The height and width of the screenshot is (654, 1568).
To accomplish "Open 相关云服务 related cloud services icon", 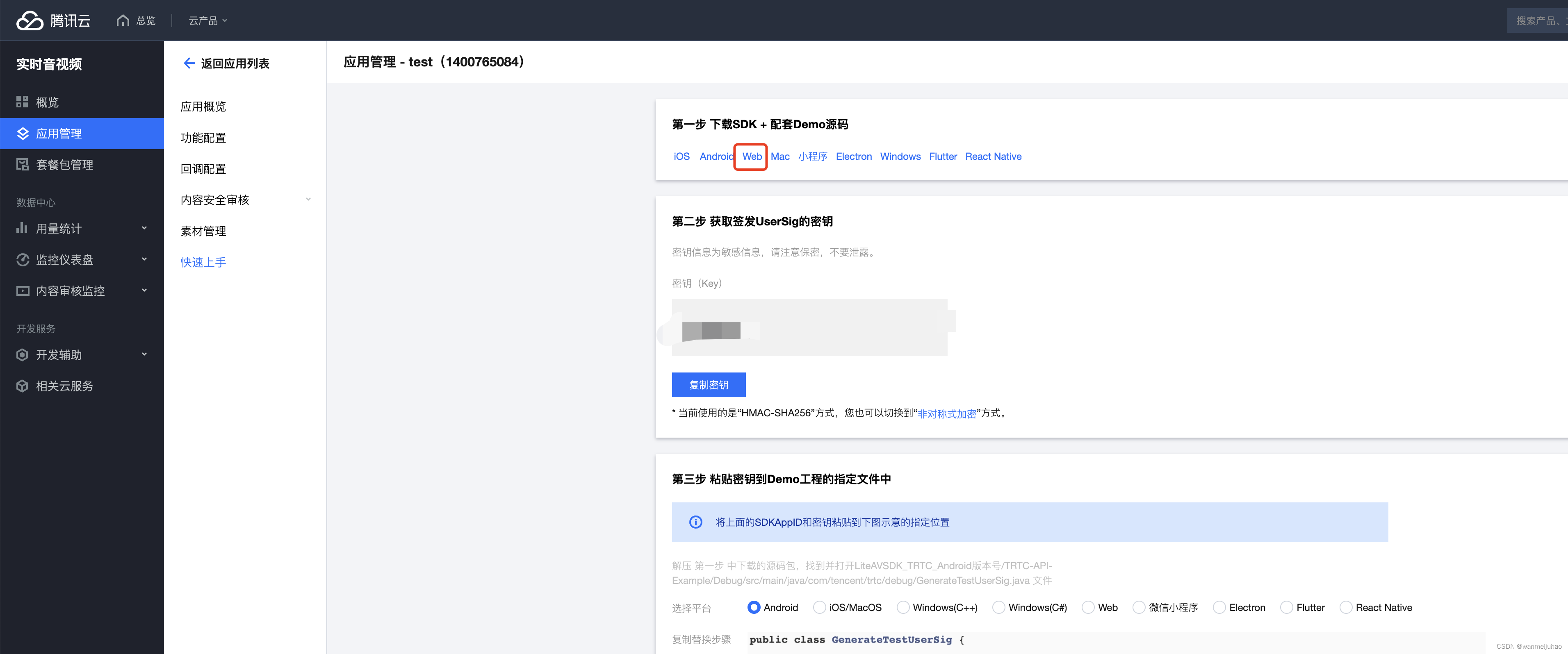I will pos(23,386).
